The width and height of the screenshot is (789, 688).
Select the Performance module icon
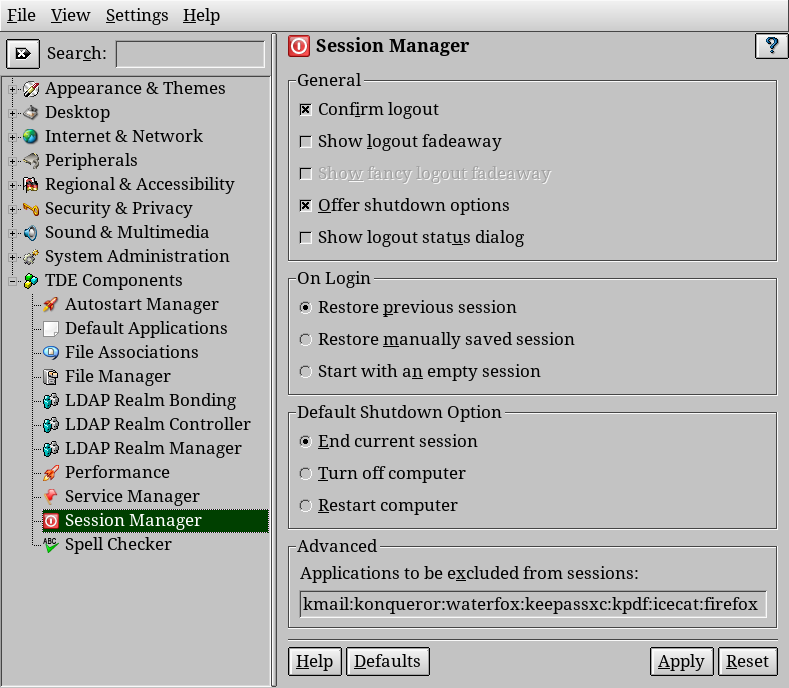(51, 473)
